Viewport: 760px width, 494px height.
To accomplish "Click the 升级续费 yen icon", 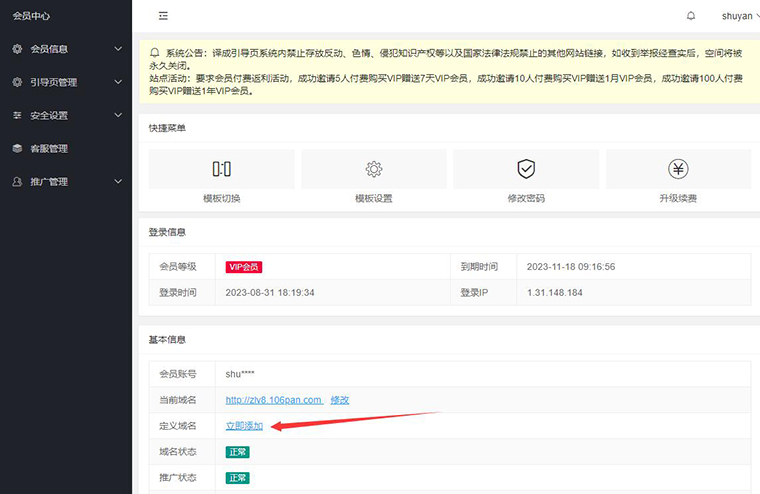I will (678, 169).
